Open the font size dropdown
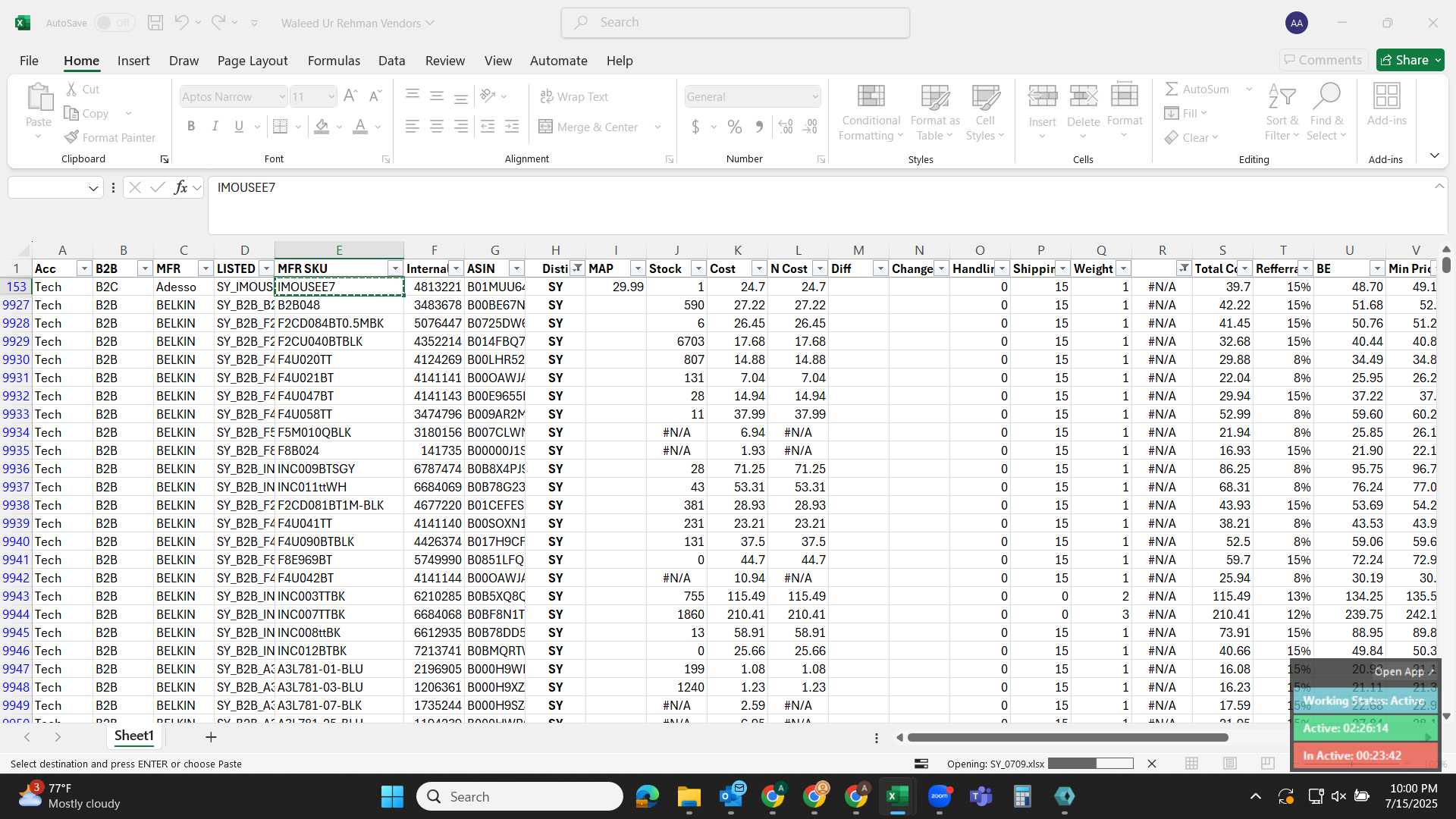Image resolution: width=1456 pixels, height=819 pixels. (331, 96)
